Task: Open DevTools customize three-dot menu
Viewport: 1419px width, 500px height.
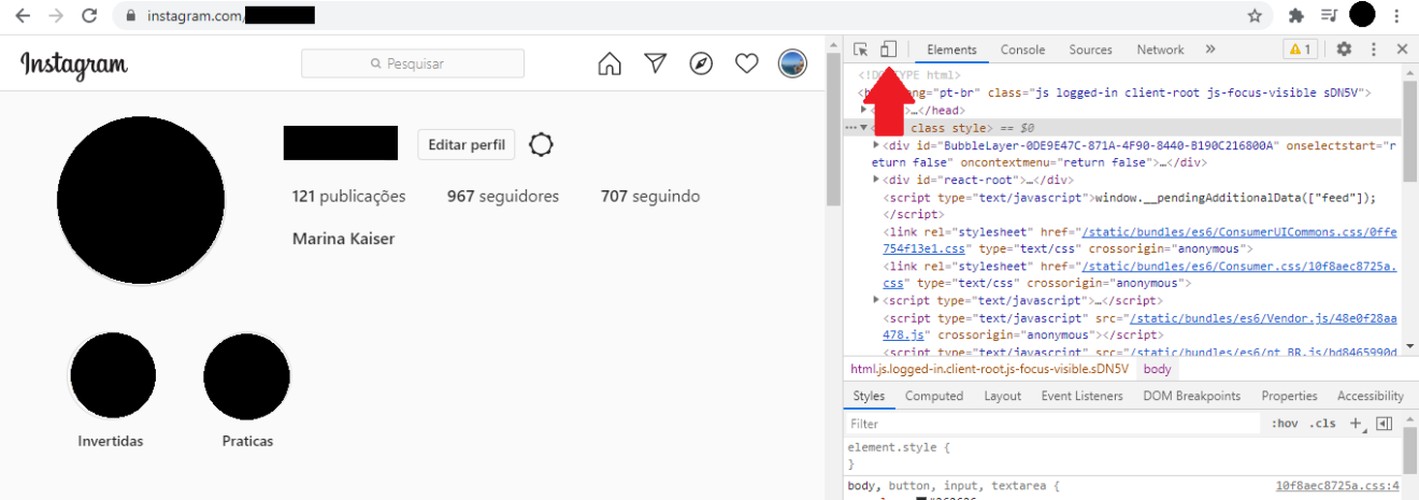Action: (x=1374, y=49)
